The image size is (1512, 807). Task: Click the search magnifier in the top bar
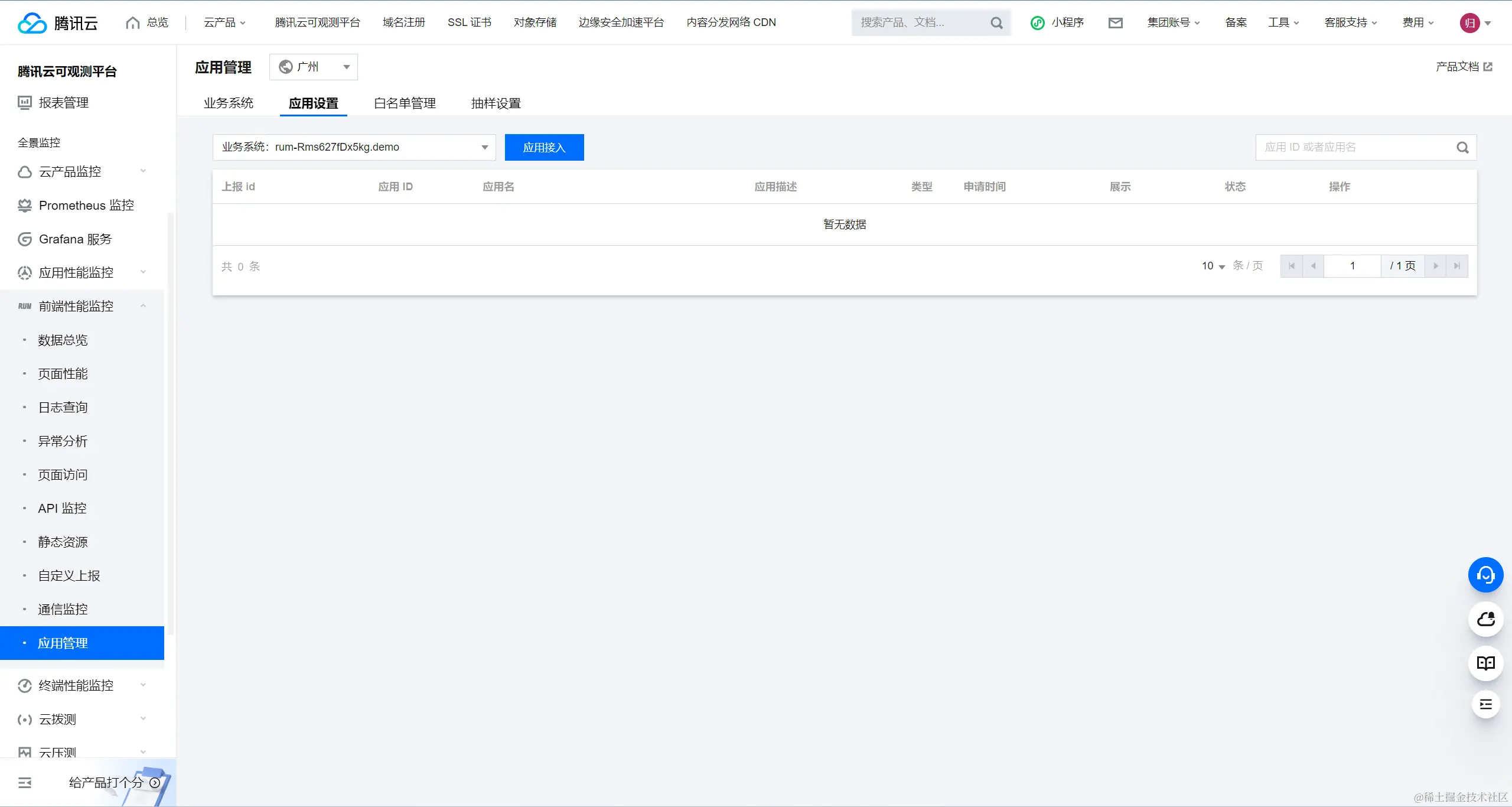pyautogui.click(x=996, y=22)
